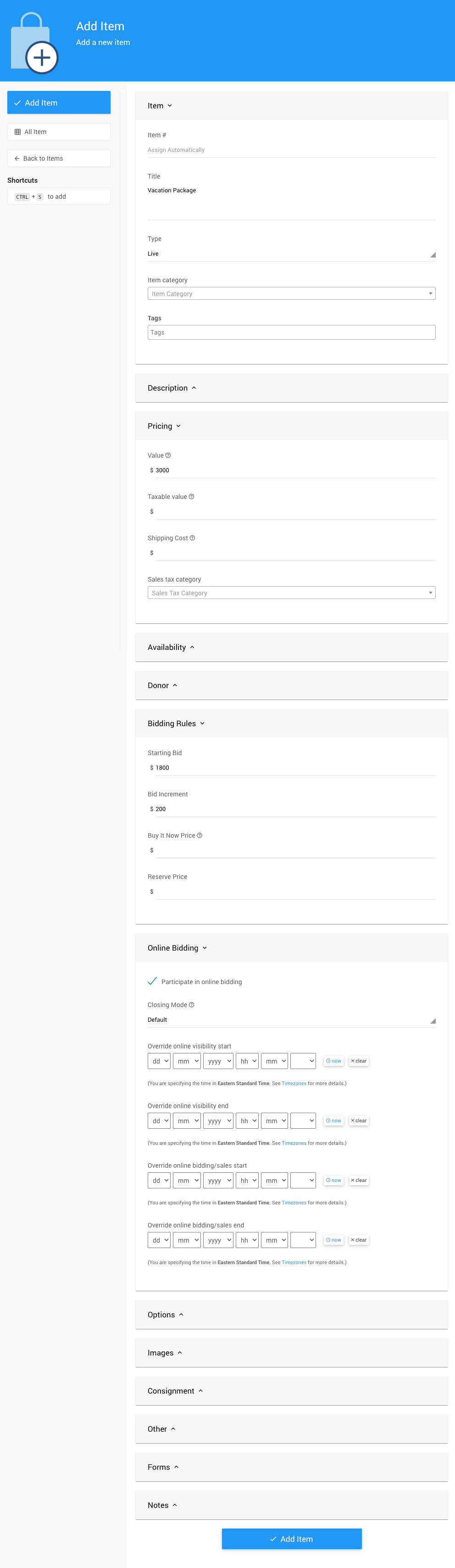Expand the Availability section

coord(171,648)
